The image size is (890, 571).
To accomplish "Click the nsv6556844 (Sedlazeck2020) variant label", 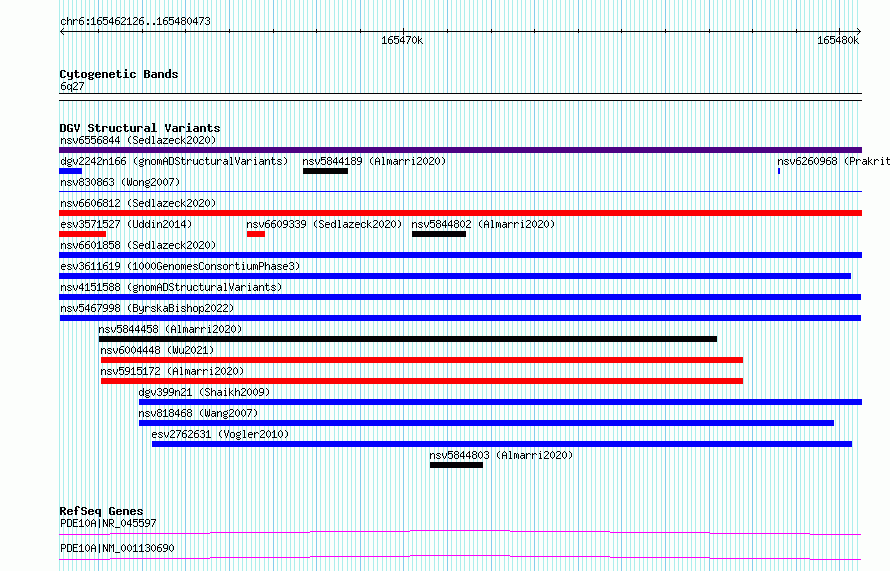I will (138, 140).
